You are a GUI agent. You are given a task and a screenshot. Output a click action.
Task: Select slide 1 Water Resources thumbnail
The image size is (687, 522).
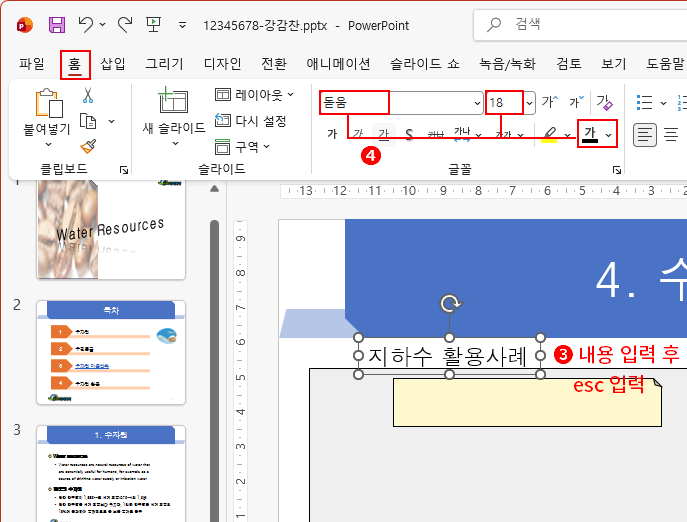pyautogui.click(x=111, y=229)
